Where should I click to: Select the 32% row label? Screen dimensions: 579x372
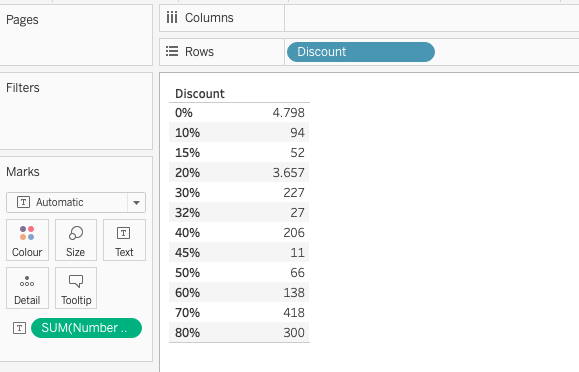tap(188, 212)
